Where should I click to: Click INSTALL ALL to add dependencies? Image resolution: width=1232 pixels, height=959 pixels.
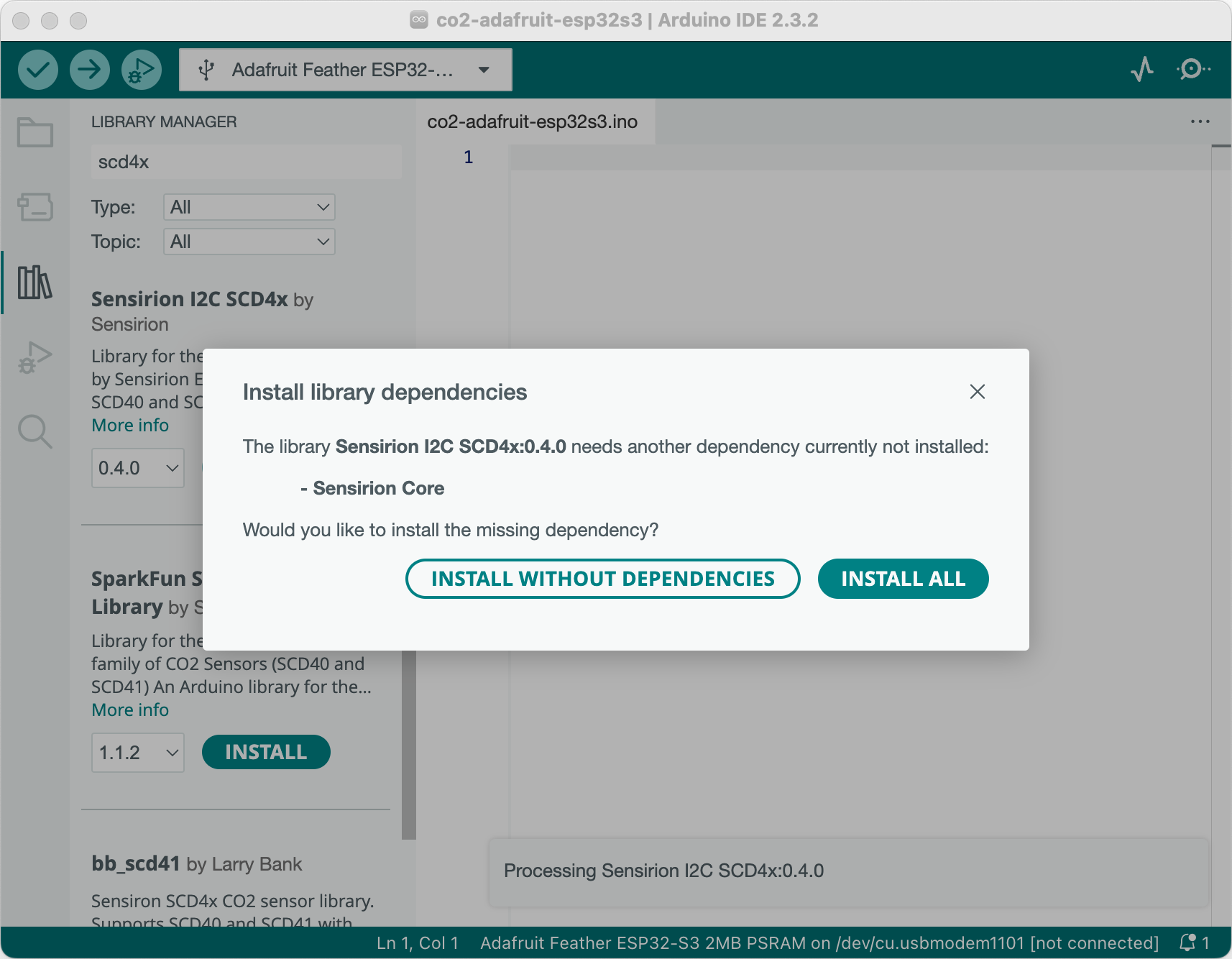pyautogui.click(x=903, y=579)
